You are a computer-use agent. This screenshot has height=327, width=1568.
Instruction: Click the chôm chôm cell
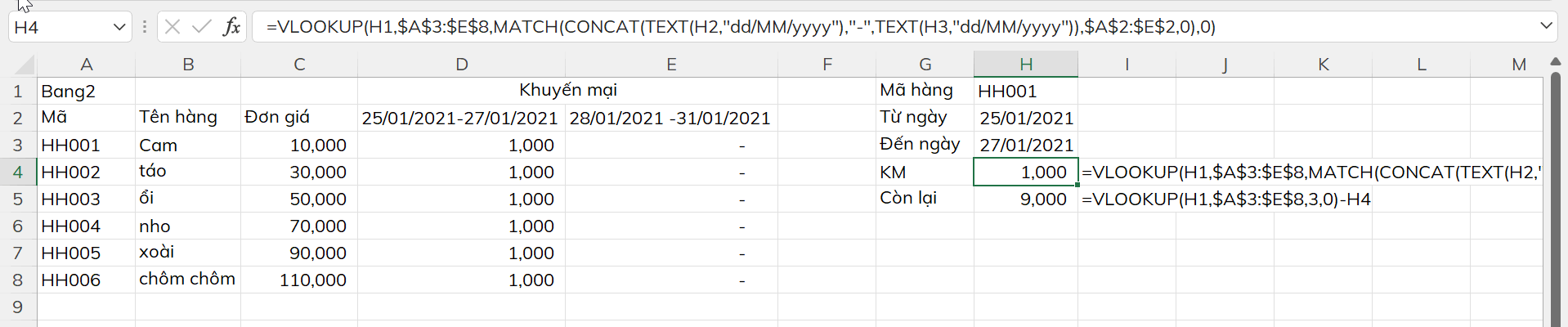[x=187, y=280]
